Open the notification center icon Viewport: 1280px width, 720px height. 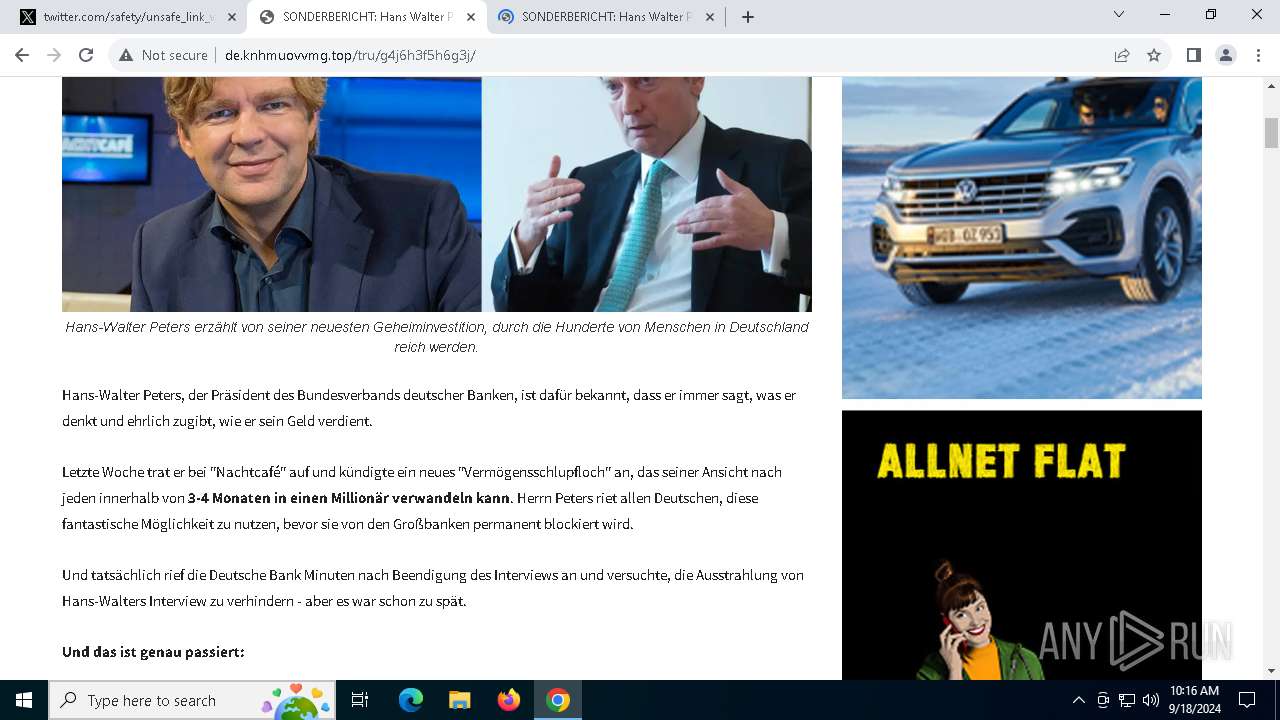[1247, 700]
